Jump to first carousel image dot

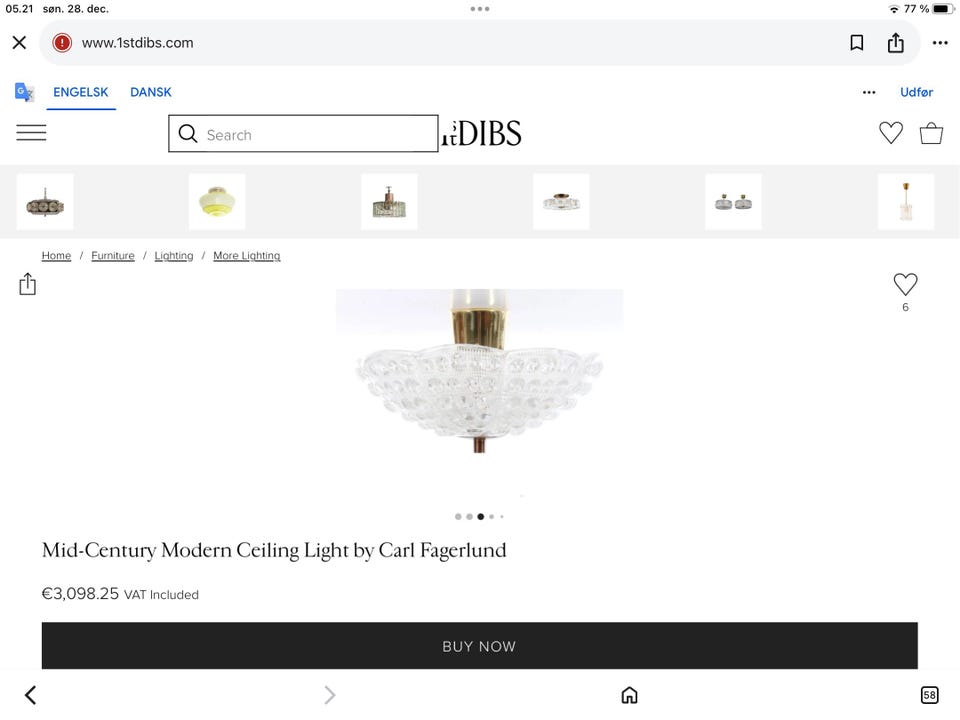458,517
